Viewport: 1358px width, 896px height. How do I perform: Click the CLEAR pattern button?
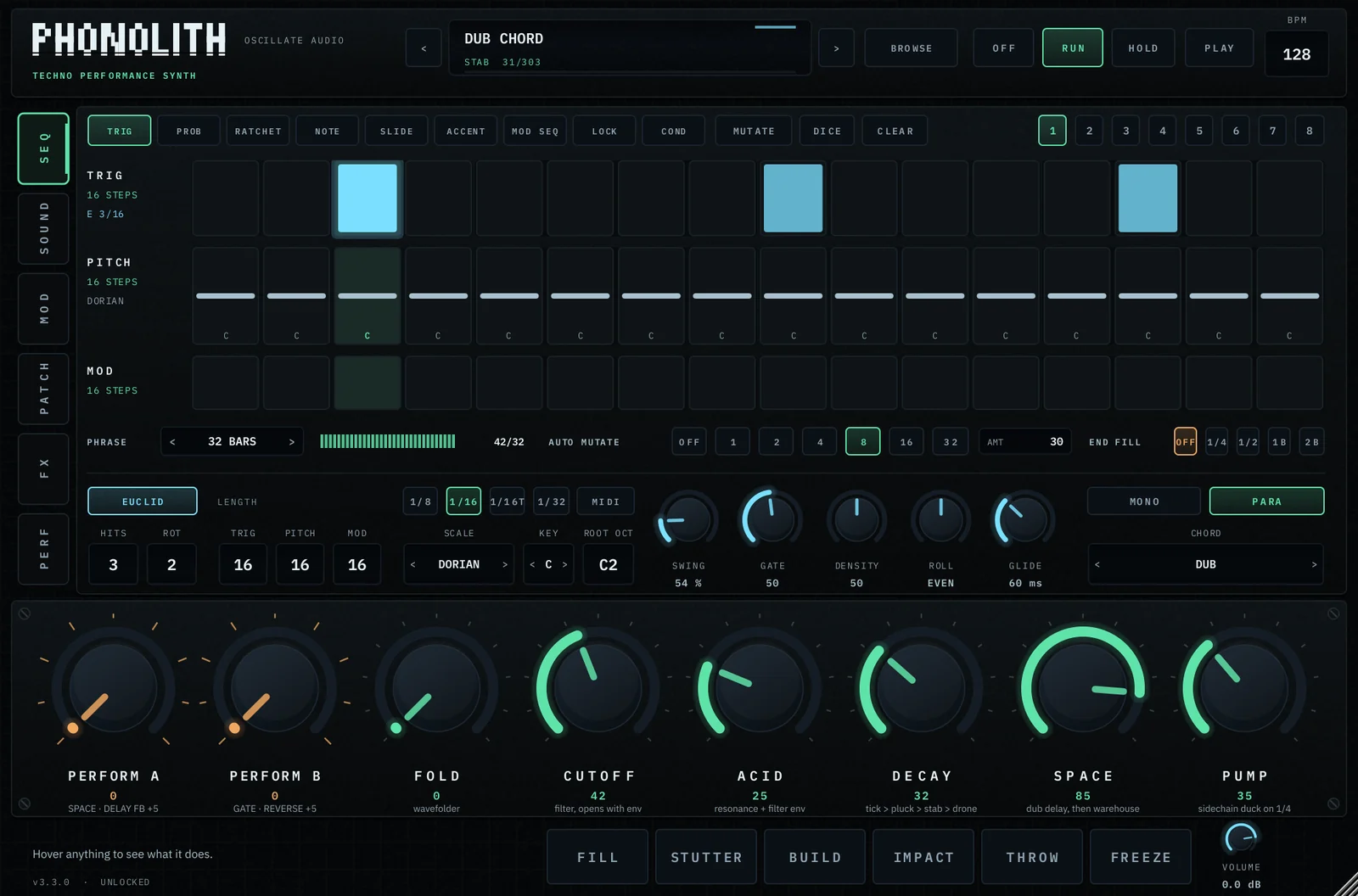[895, 131]
